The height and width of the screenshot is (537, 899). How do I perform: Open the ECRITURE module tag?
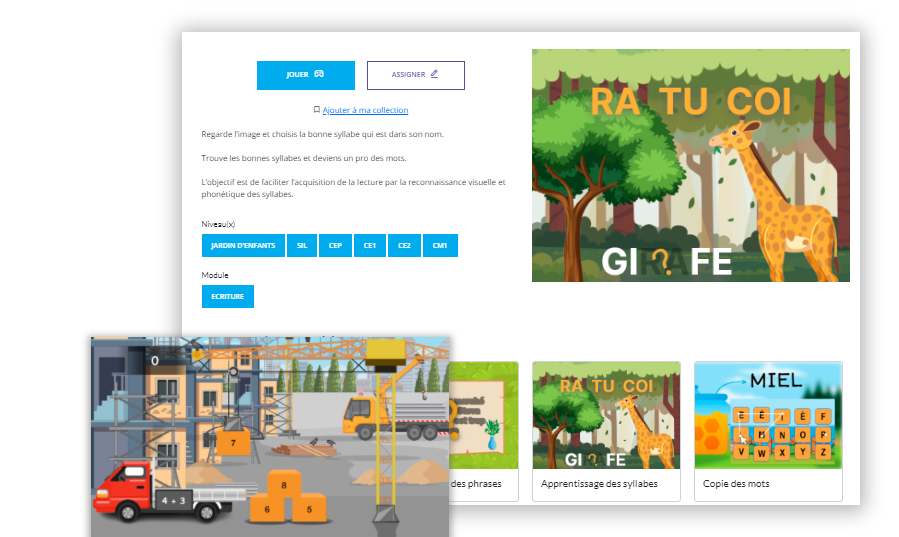click(x=228, y=296)
